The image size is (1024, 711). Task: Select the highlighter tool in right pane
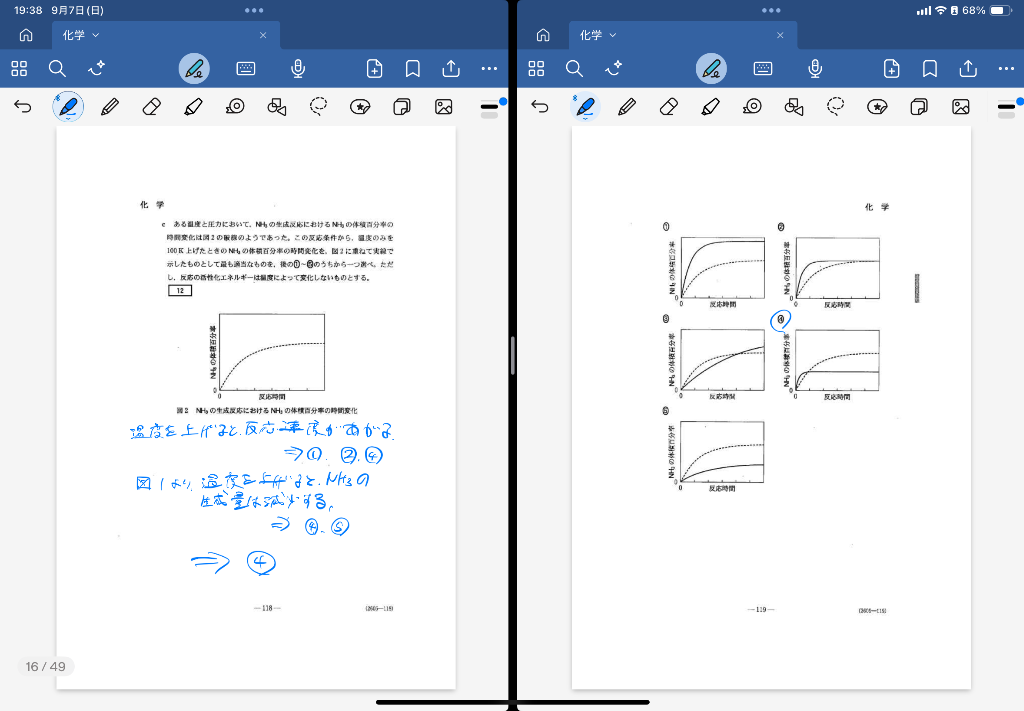point(711,107)
